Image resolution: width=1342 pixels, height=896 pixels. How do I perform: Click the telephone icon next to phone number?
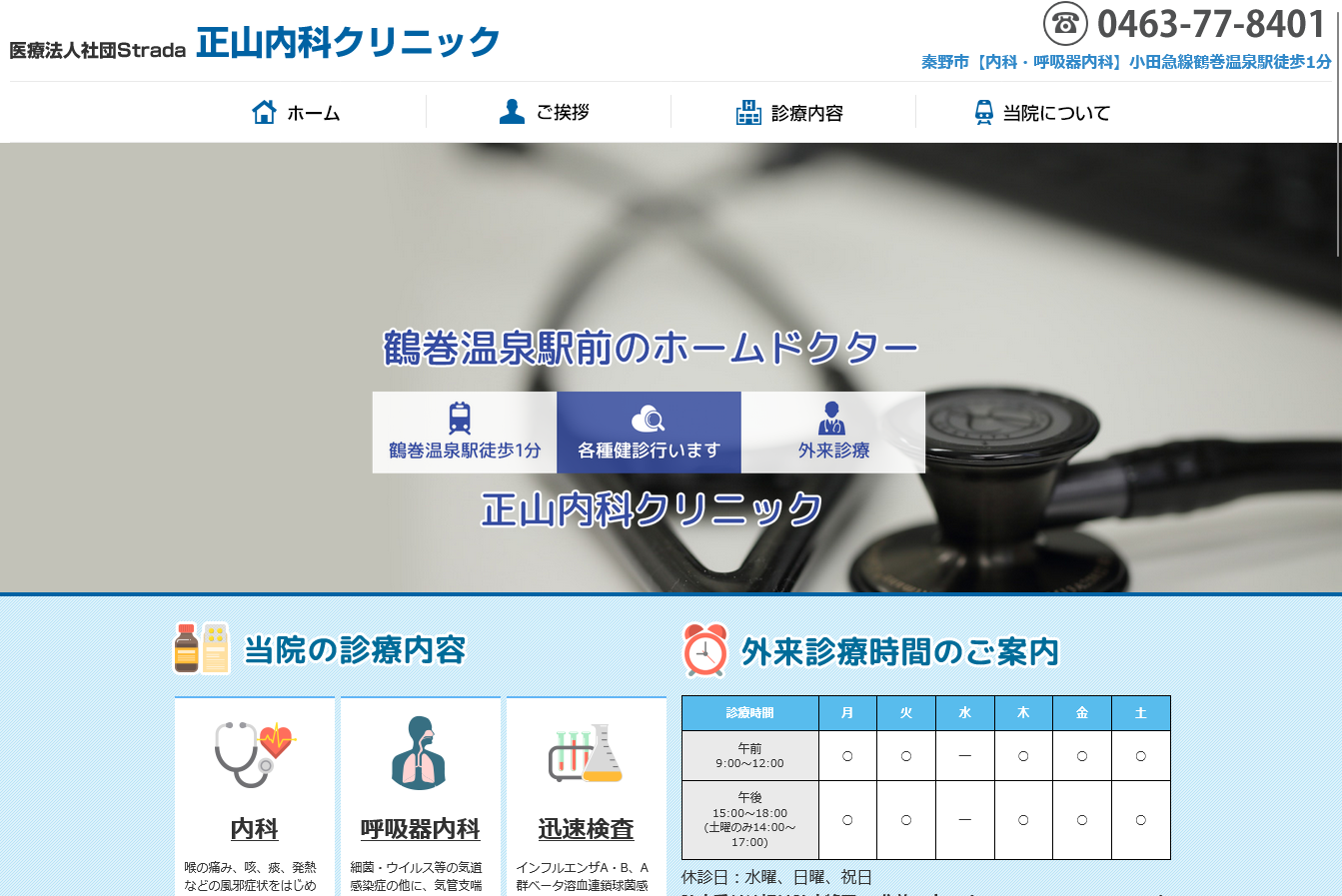[x=1065, y=24]
